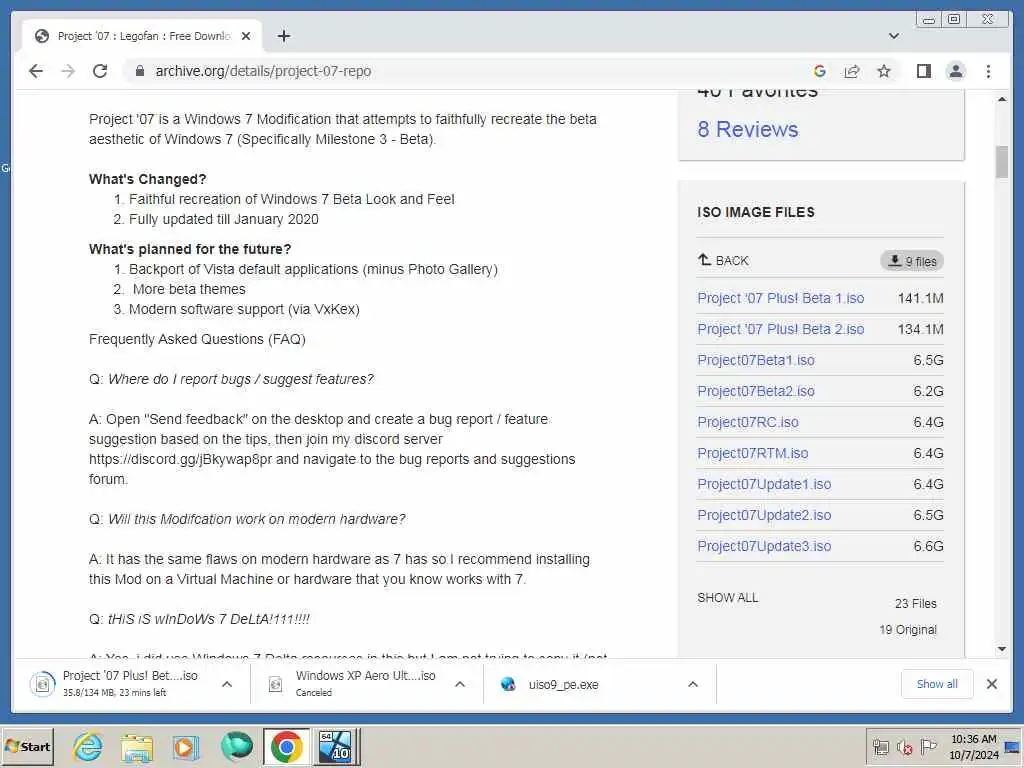Share this page via share icon
Viewport: 1024px width, 768px height.
pyautogui.click(x=852, y=71)
